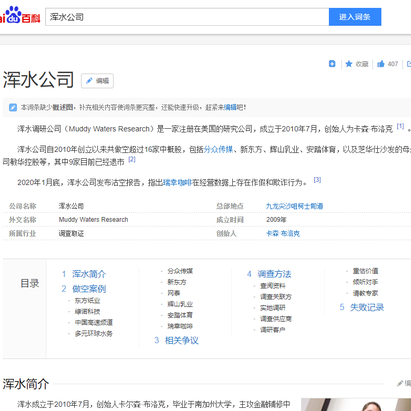
Task: Click the Muddy Waters Research value in info table
Action: pyautogui.click(x=93, y=220)
